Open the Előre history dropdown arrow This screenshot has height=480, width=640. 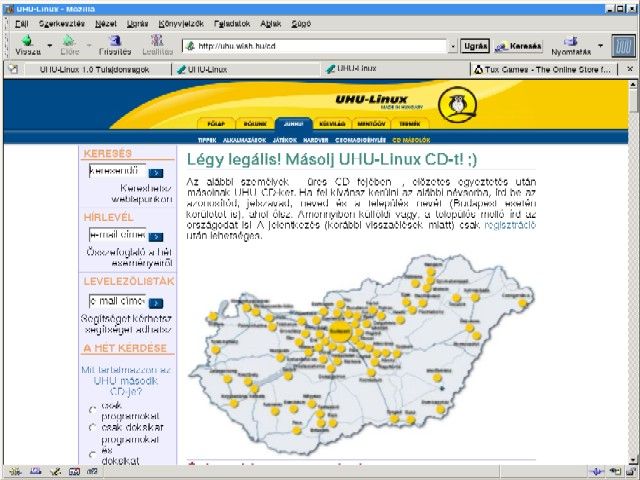[x=89, y=45]
